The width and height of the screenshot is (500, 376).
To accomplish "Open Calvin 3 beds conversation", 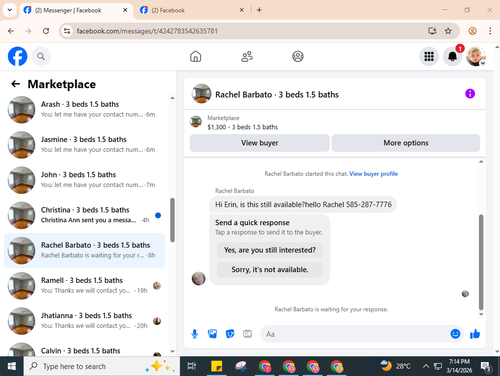I will (84, 349).
